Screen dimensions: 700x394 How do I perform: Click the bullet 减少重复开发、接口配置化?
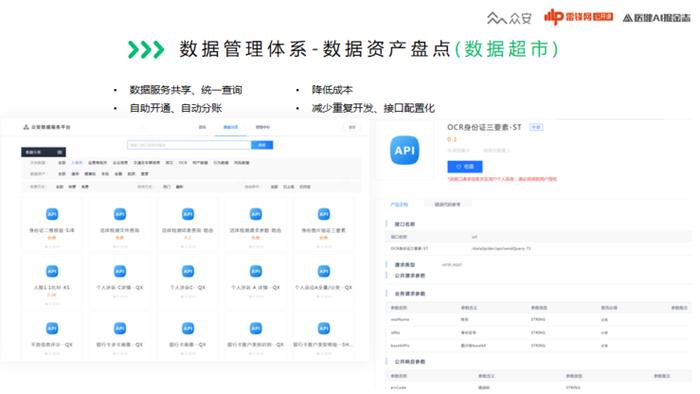tap(373, 108)
